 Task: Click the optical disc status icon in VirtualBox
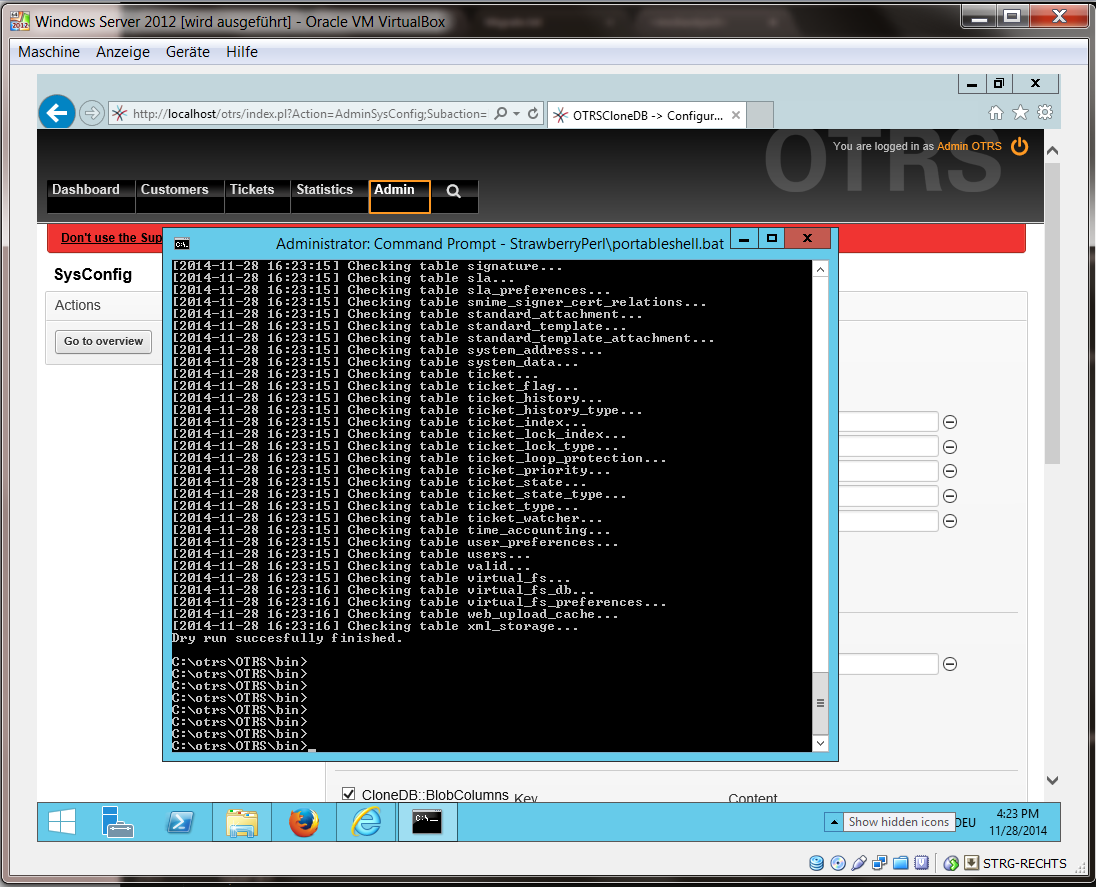click(838, 862)
